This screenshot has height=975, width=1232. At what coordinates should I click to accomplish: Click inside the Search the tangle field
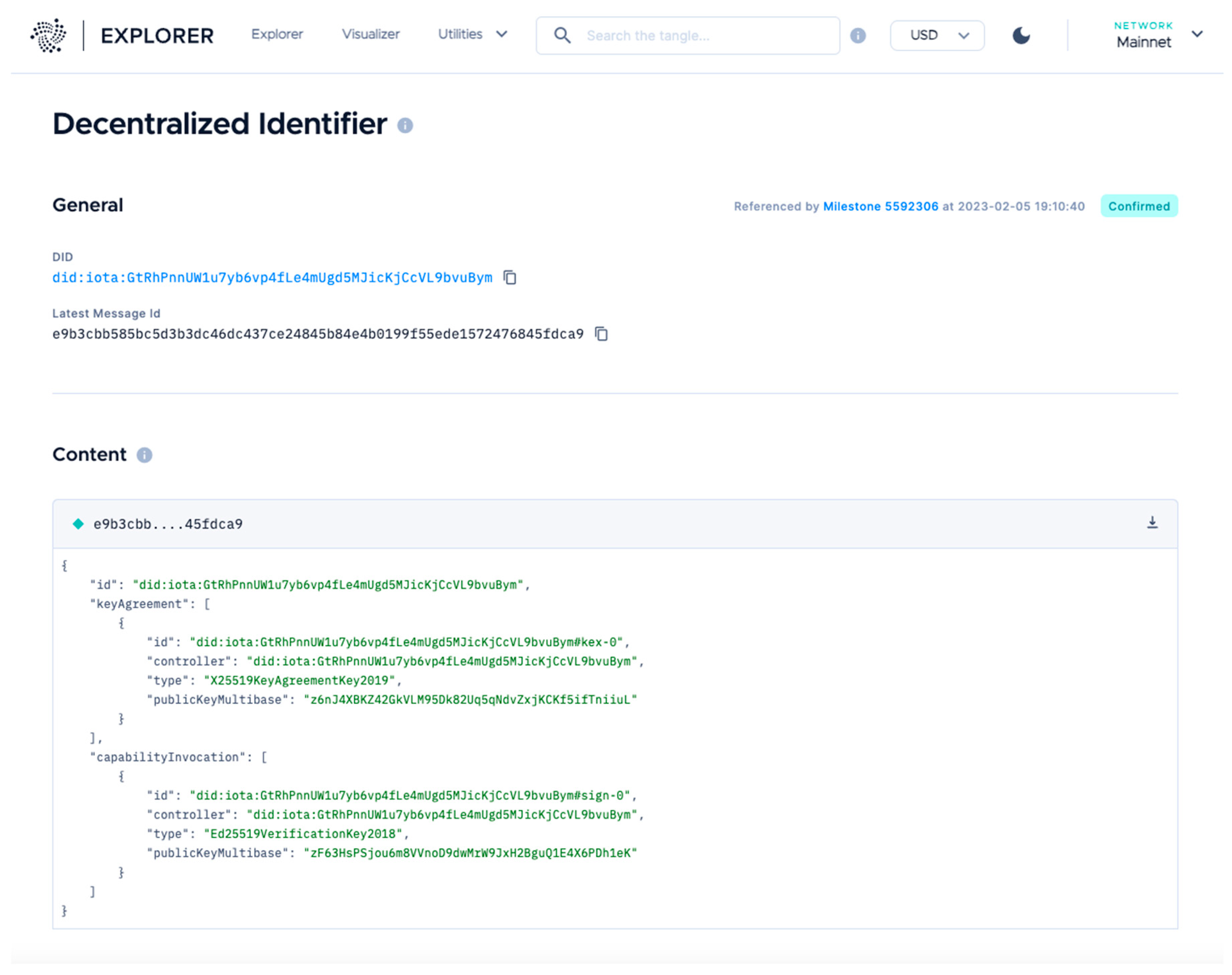click(685, 35)
